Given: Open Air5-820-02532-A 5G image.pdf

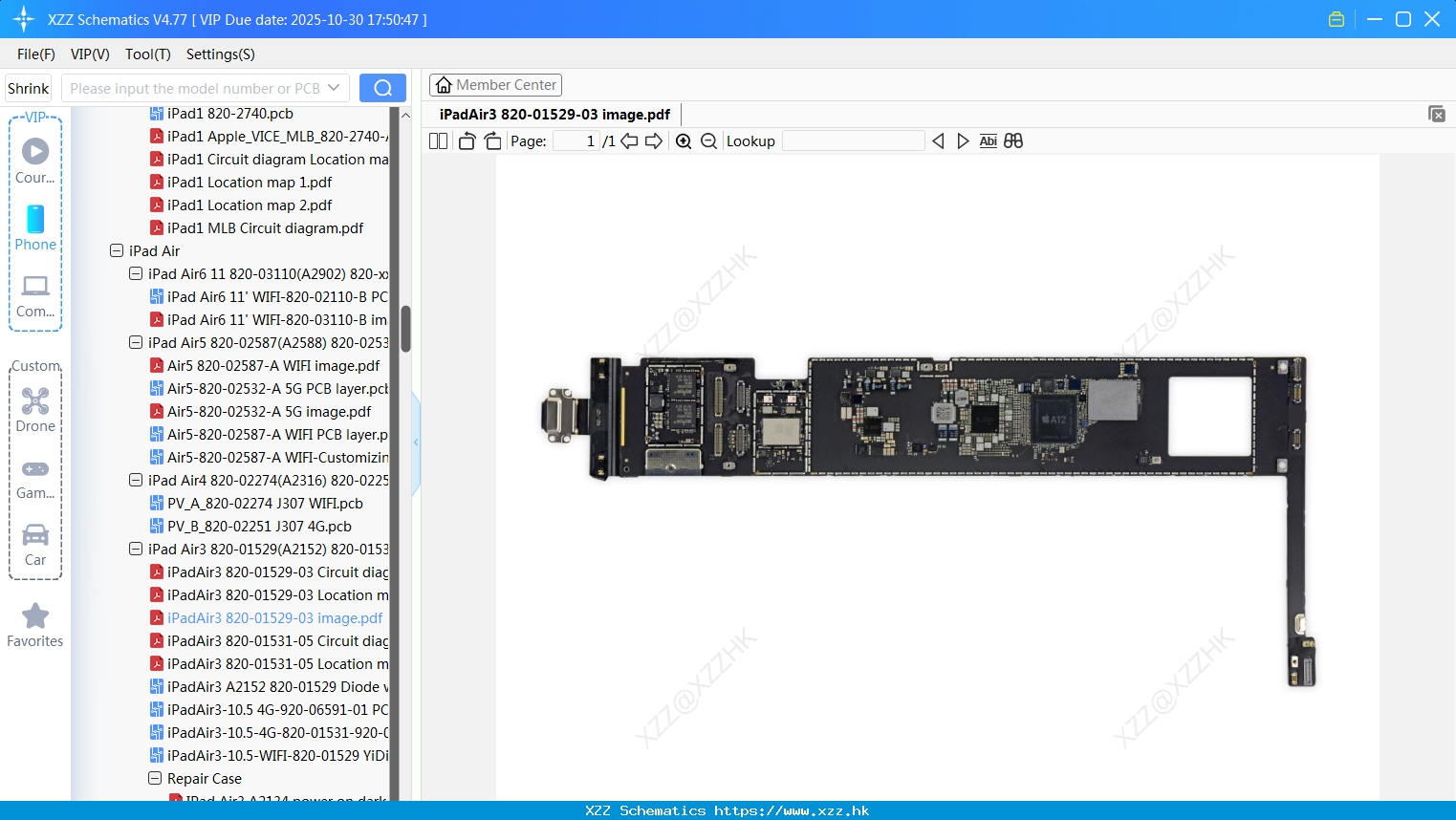Looking at the screenshot, I should click(x=269, y=412).
